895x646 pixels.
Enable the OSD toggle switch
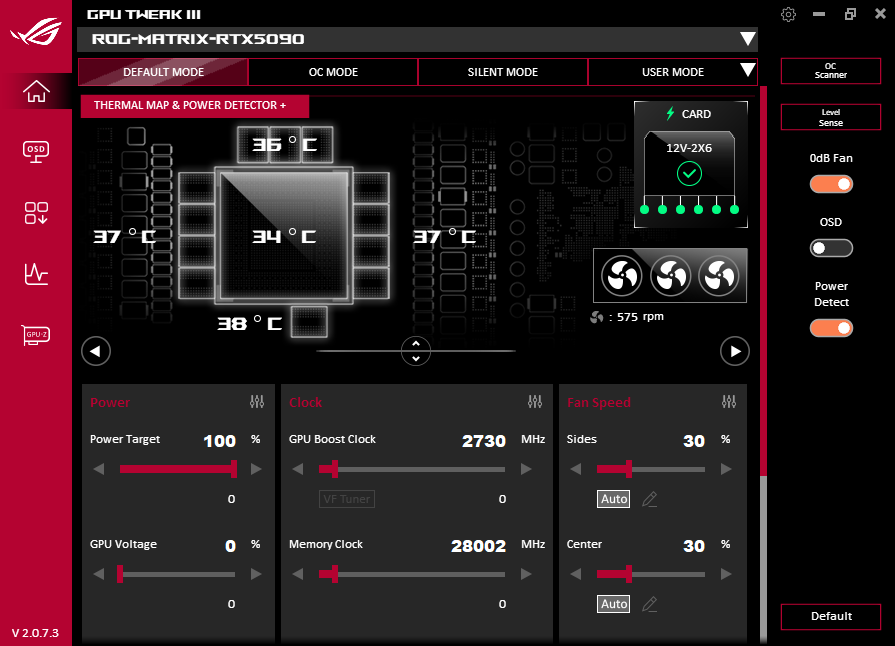point(831,248)
